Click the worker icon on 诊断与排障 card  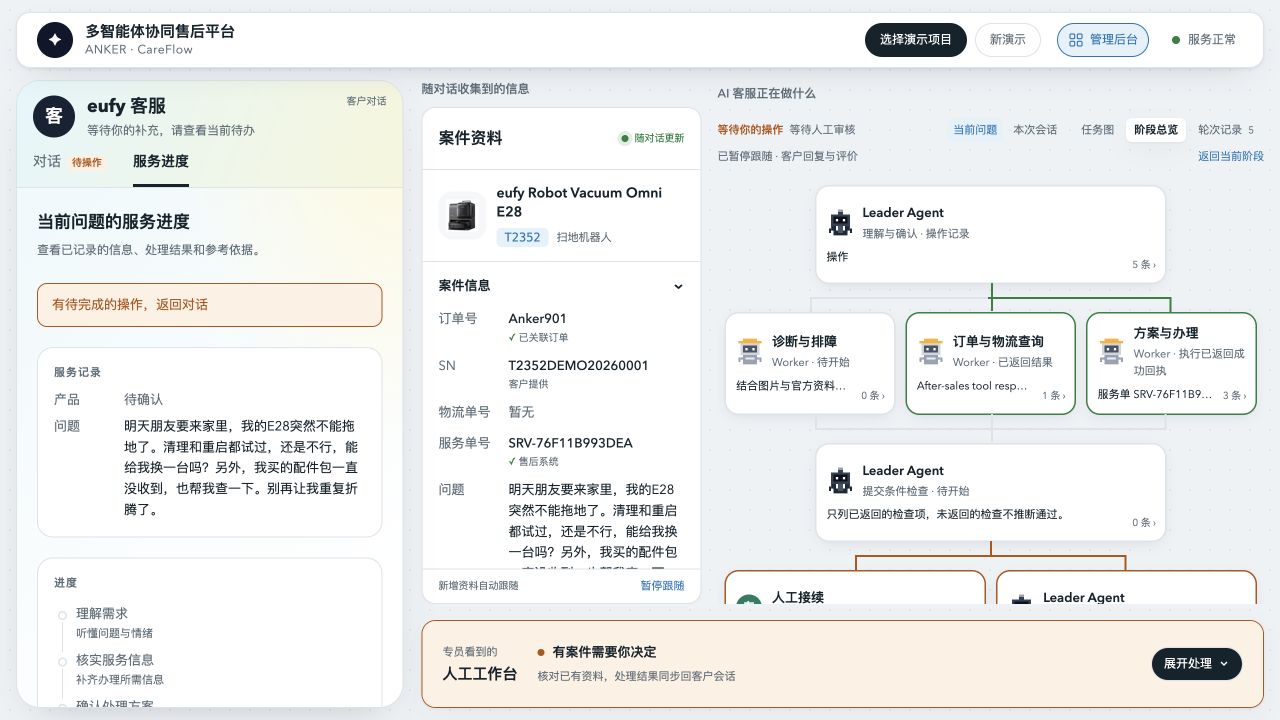[x=750, y=350]
